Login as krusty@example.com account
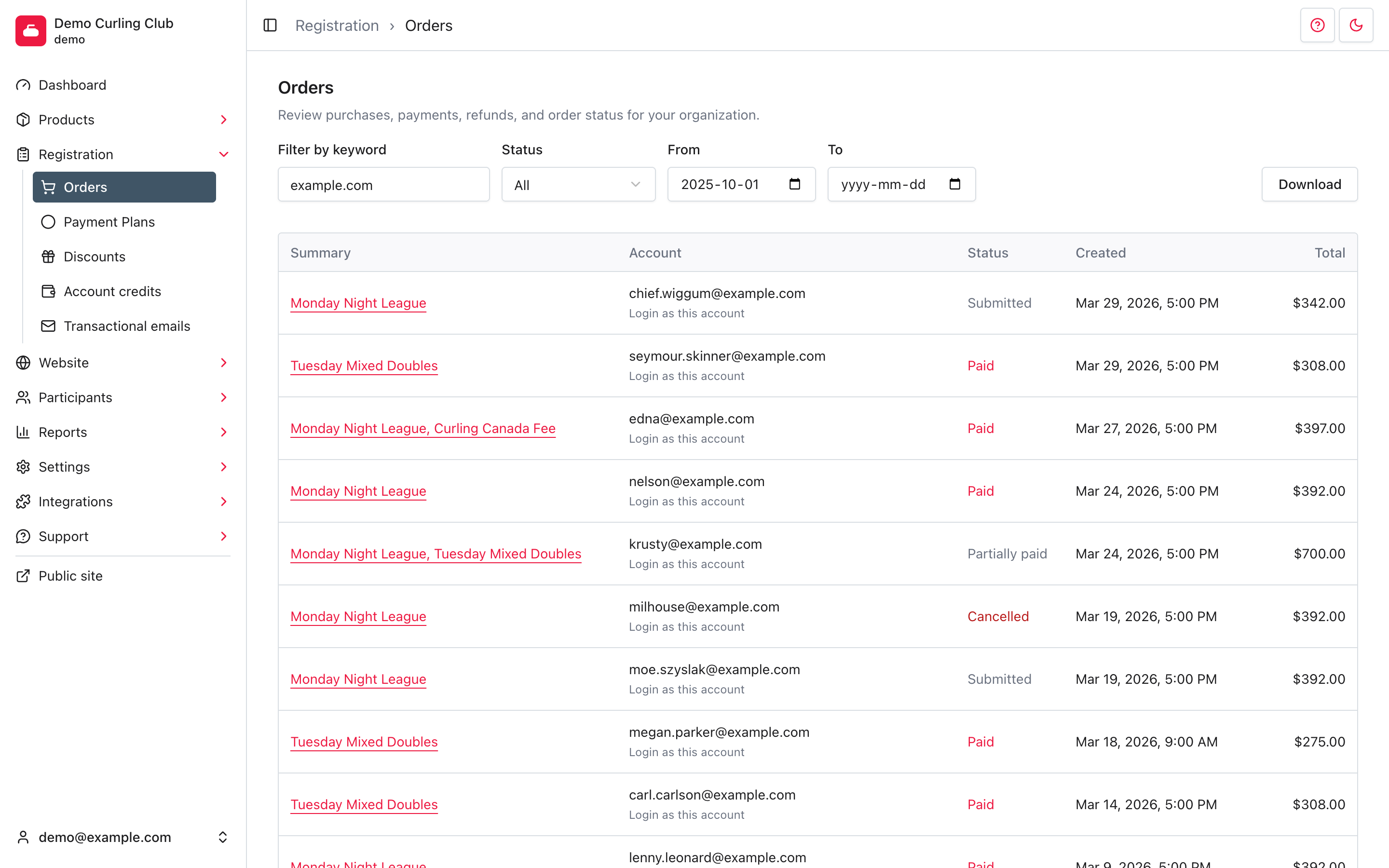This screenshot has width=1389, height=868. click(x=686, y=564)
